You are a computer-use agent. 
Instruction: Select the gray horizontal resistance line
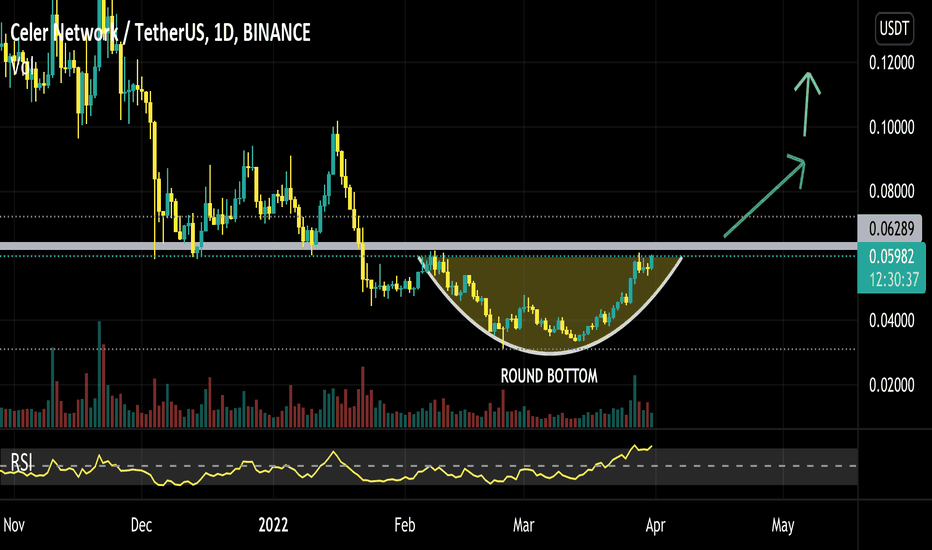pos(428,246)
